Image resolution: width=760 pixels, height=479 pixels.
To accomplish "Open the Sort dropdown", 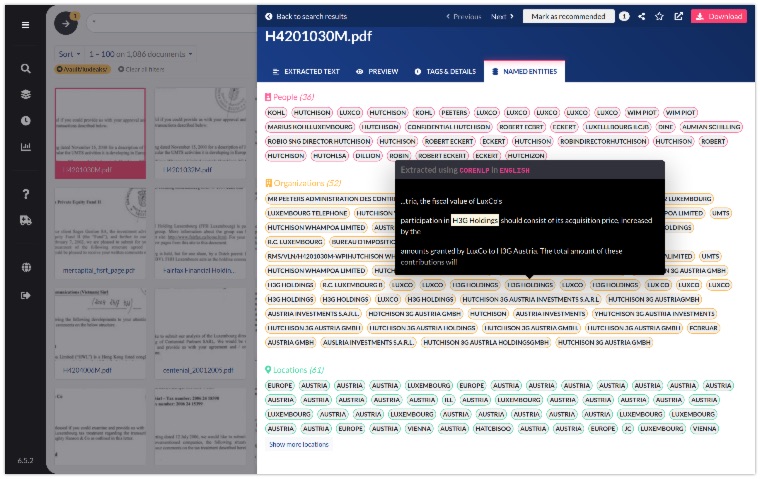I will click(x=69, y=54).
